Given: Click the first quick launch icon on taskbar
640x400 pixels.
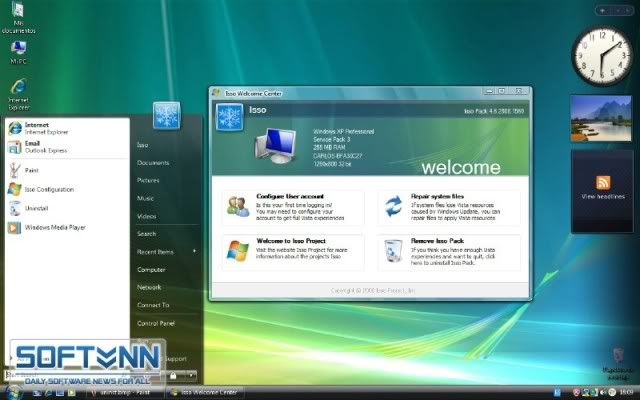Looking at the screenshot, I should 37,393.
